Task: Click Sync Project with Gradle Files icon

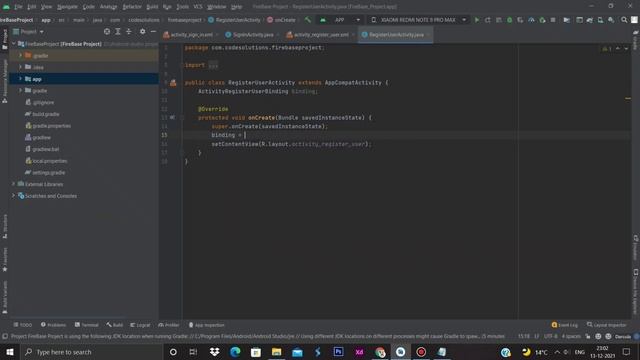Action: [590, 20]
